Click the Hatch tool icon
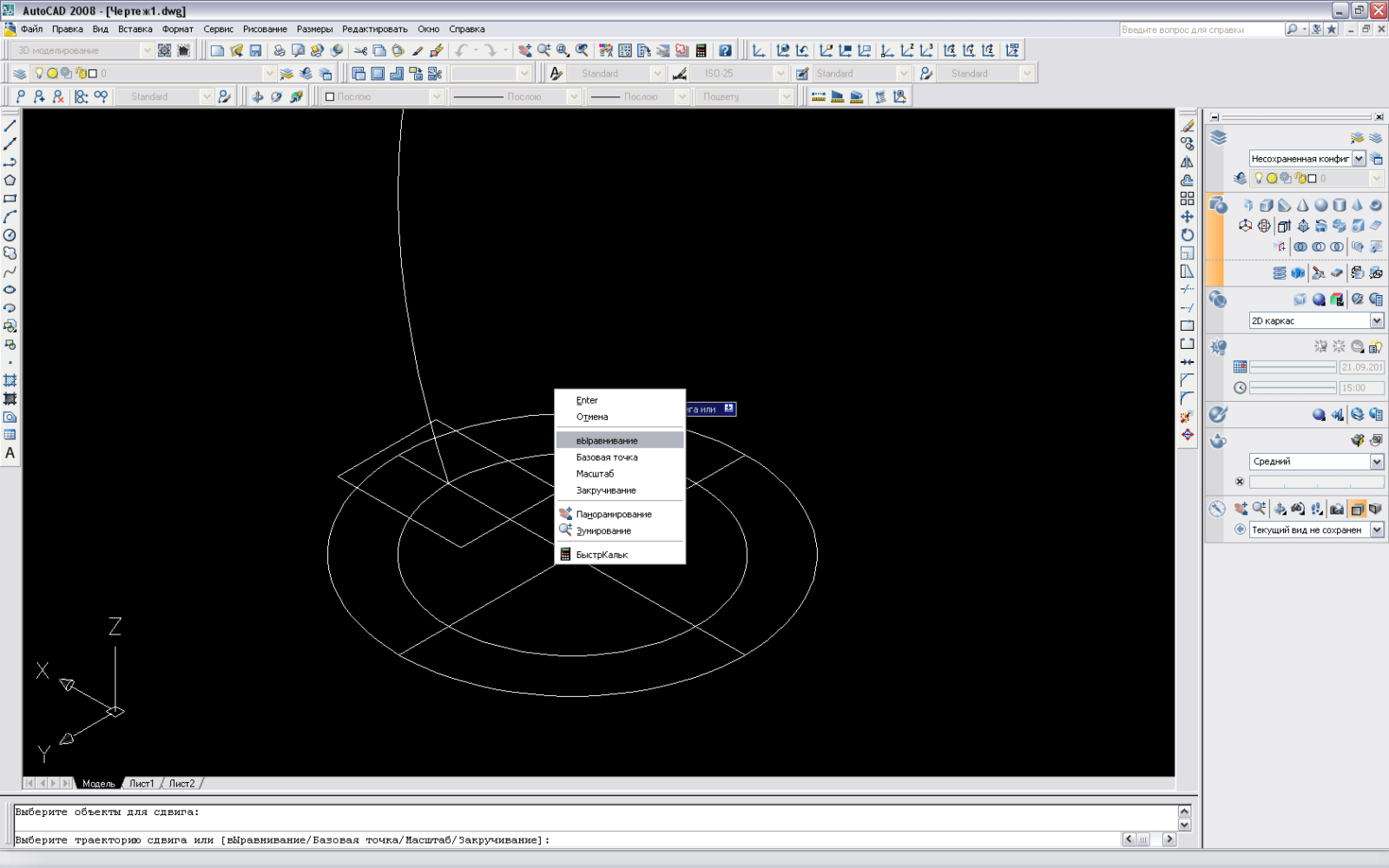Image resolution: width=1389 pixels, height=868 pixels. click(10, 381)
